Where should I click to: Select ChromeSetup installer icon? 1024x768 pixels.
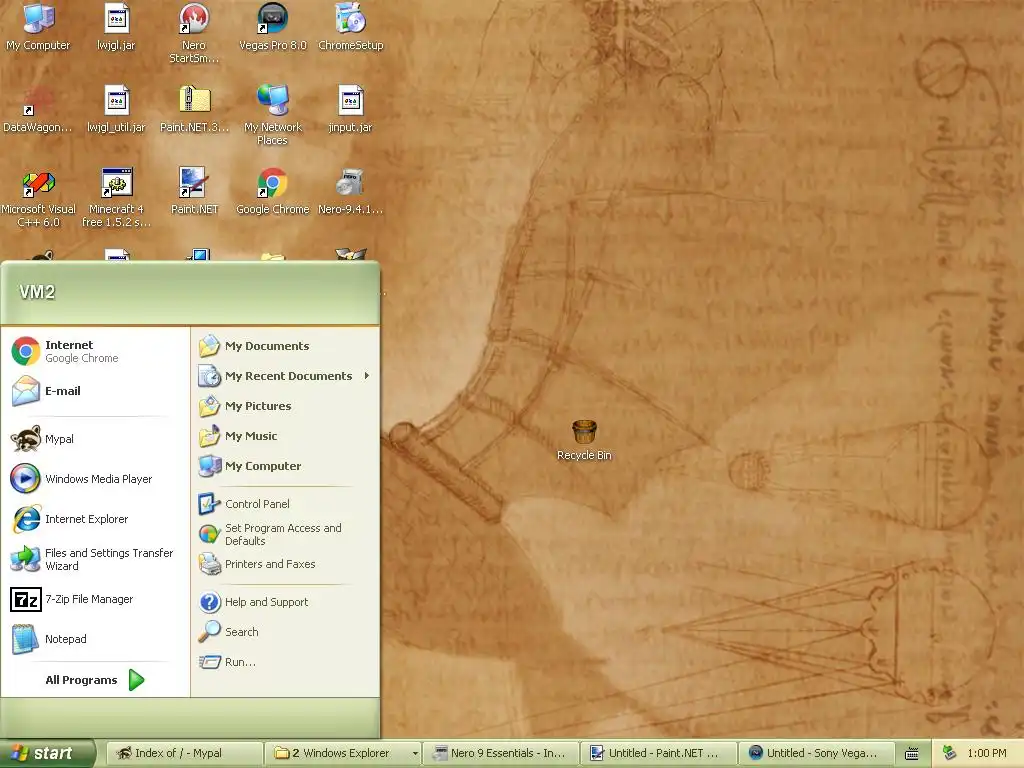click(x=351, y=27)
